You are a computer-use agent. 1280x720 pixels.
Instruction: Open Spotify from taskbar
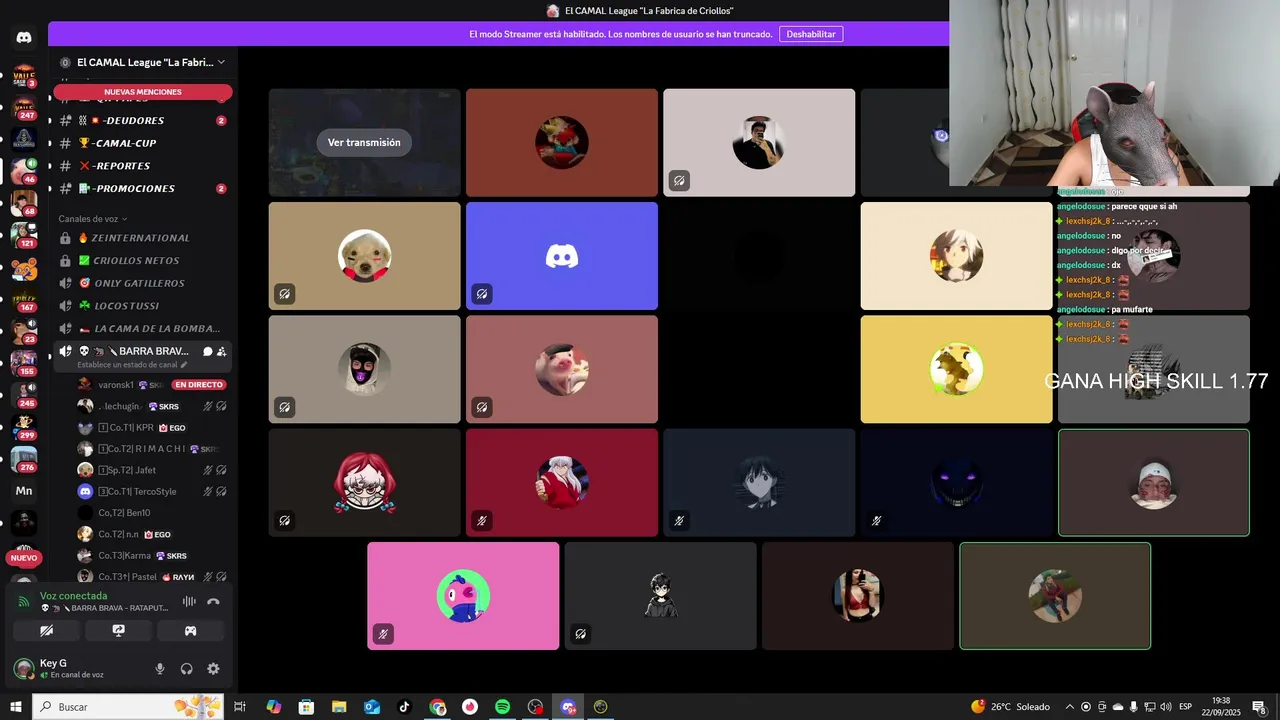503,707
